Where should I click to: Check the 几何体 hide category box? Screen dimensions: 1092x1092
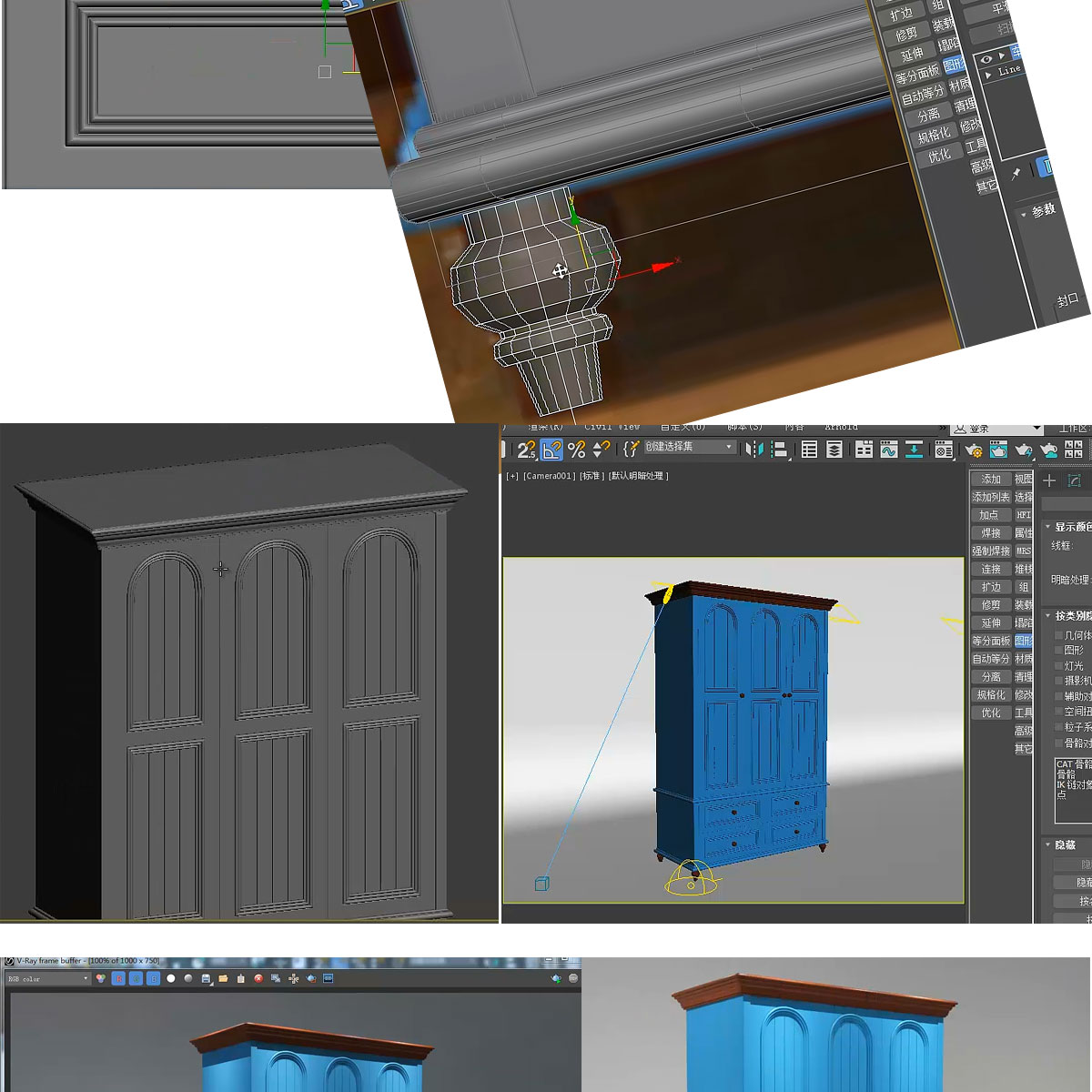tap(1058, 635)
